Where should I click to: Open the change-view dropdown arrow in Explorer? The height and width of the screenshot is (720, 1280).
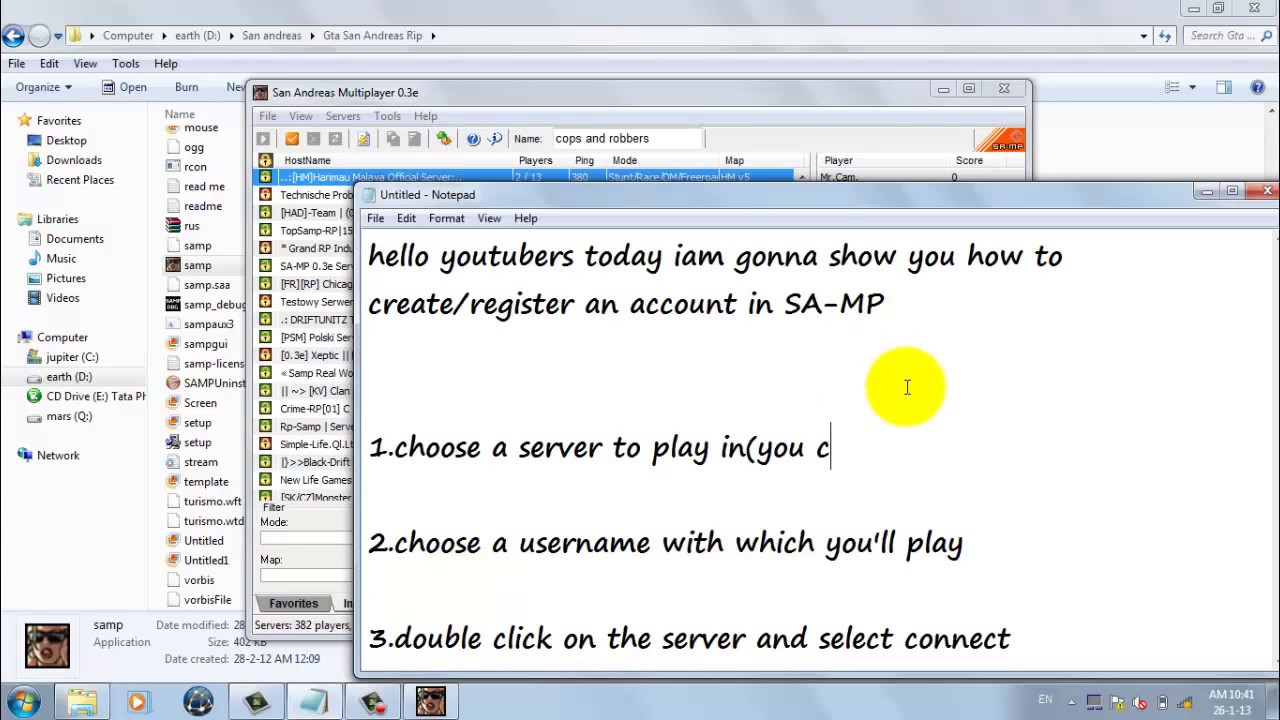[x=1192, y=87]
